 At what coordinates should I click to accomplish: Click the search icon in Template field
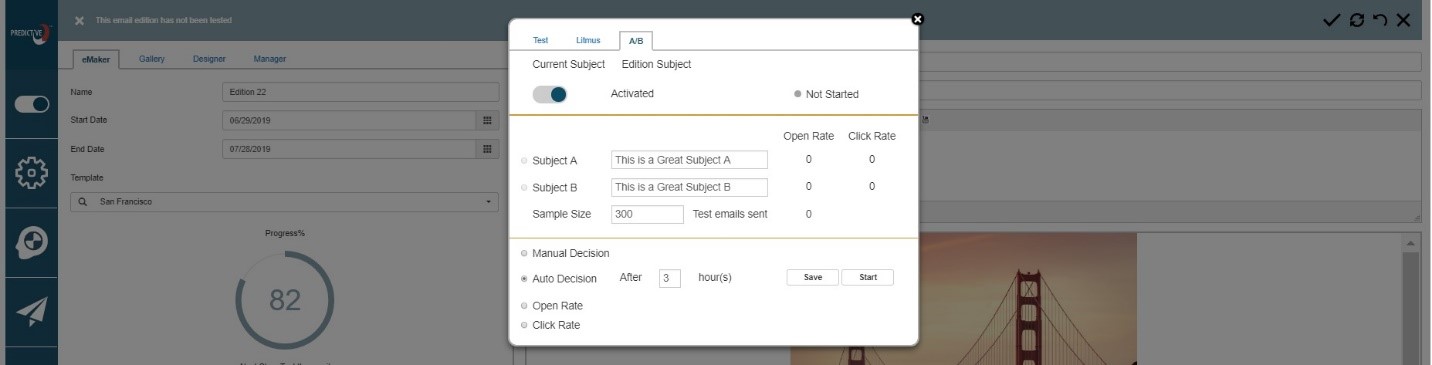point(82,202)
